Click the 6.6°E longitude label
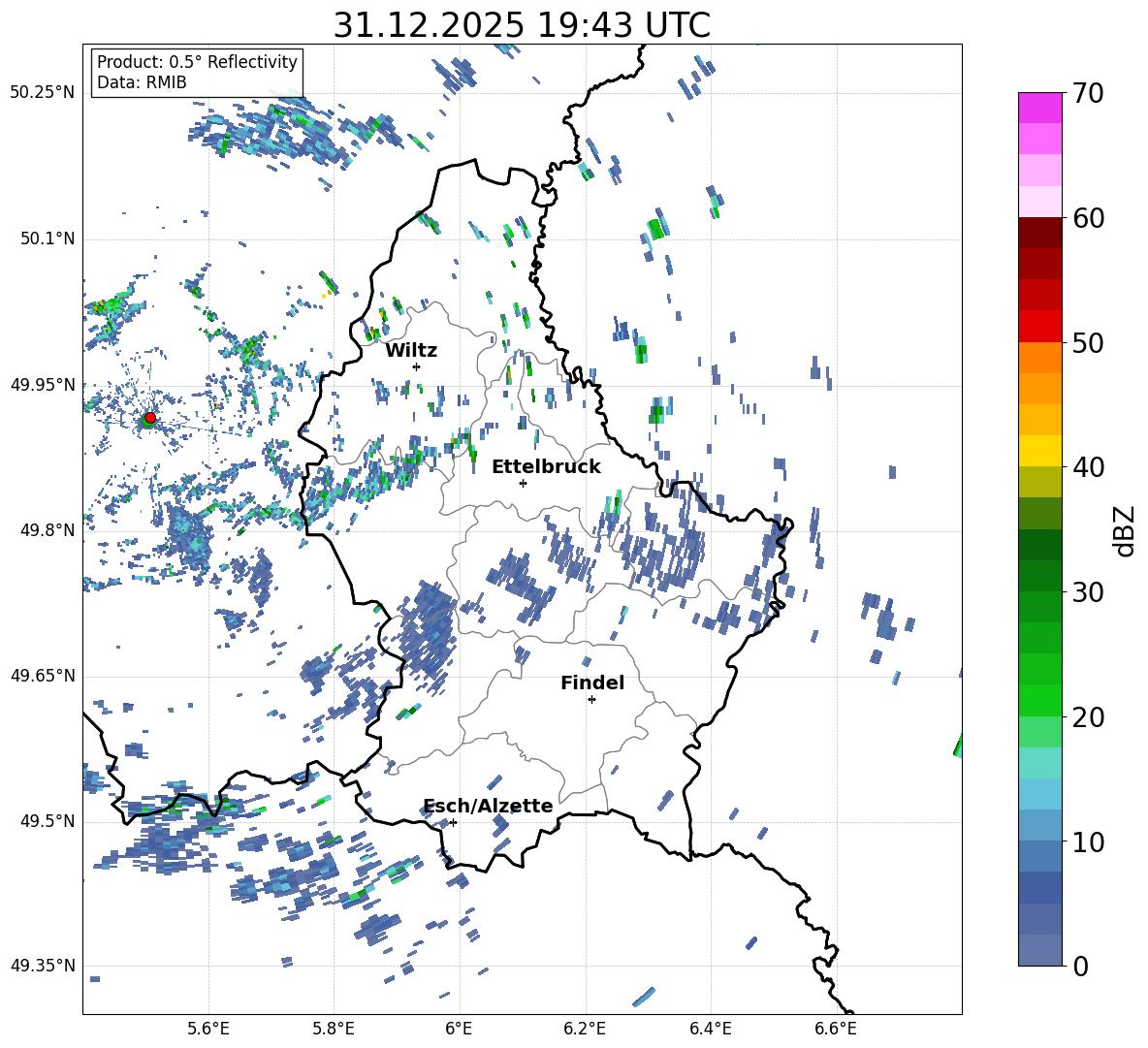Screen dimensions: 1148x1048 [x=836, y=1029]
